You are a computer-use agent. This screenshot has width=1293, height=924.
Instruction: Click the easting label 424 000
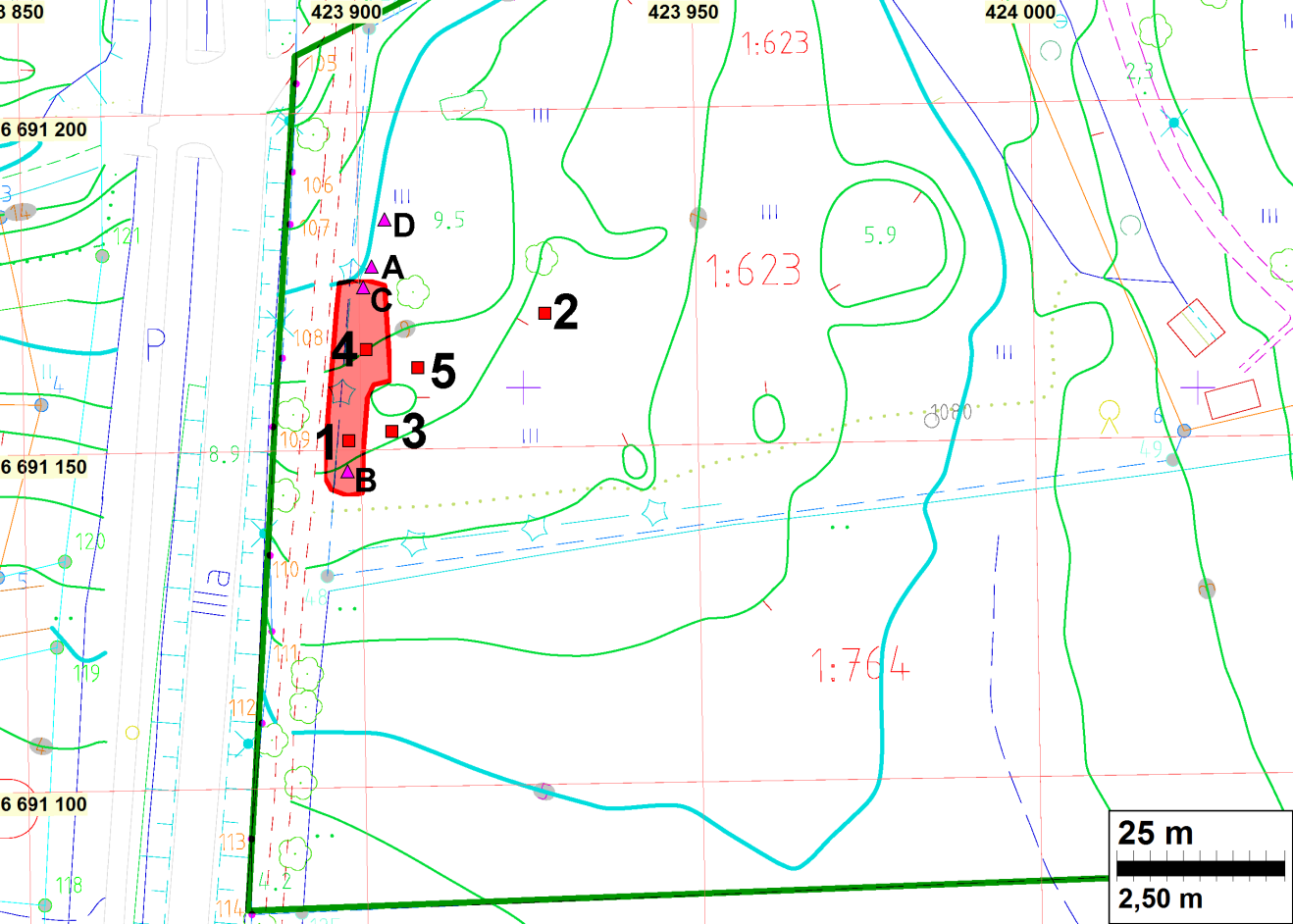[x=1020, y=12]
